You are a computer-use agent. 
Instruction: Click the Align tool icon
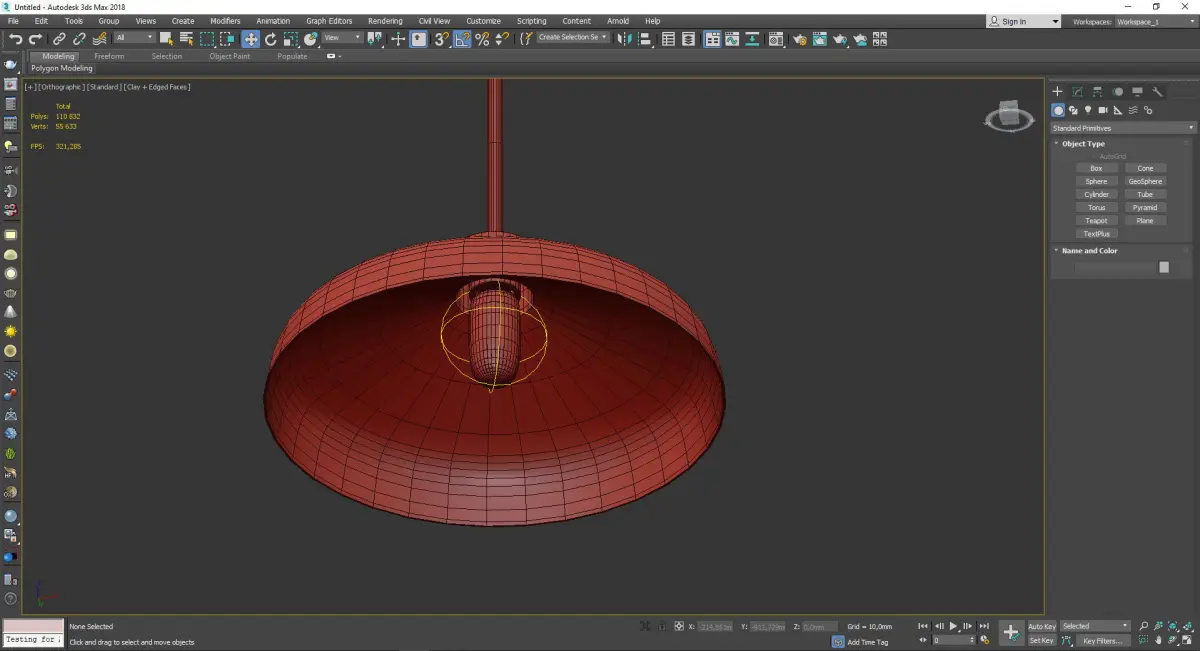(x=645, y=39)
